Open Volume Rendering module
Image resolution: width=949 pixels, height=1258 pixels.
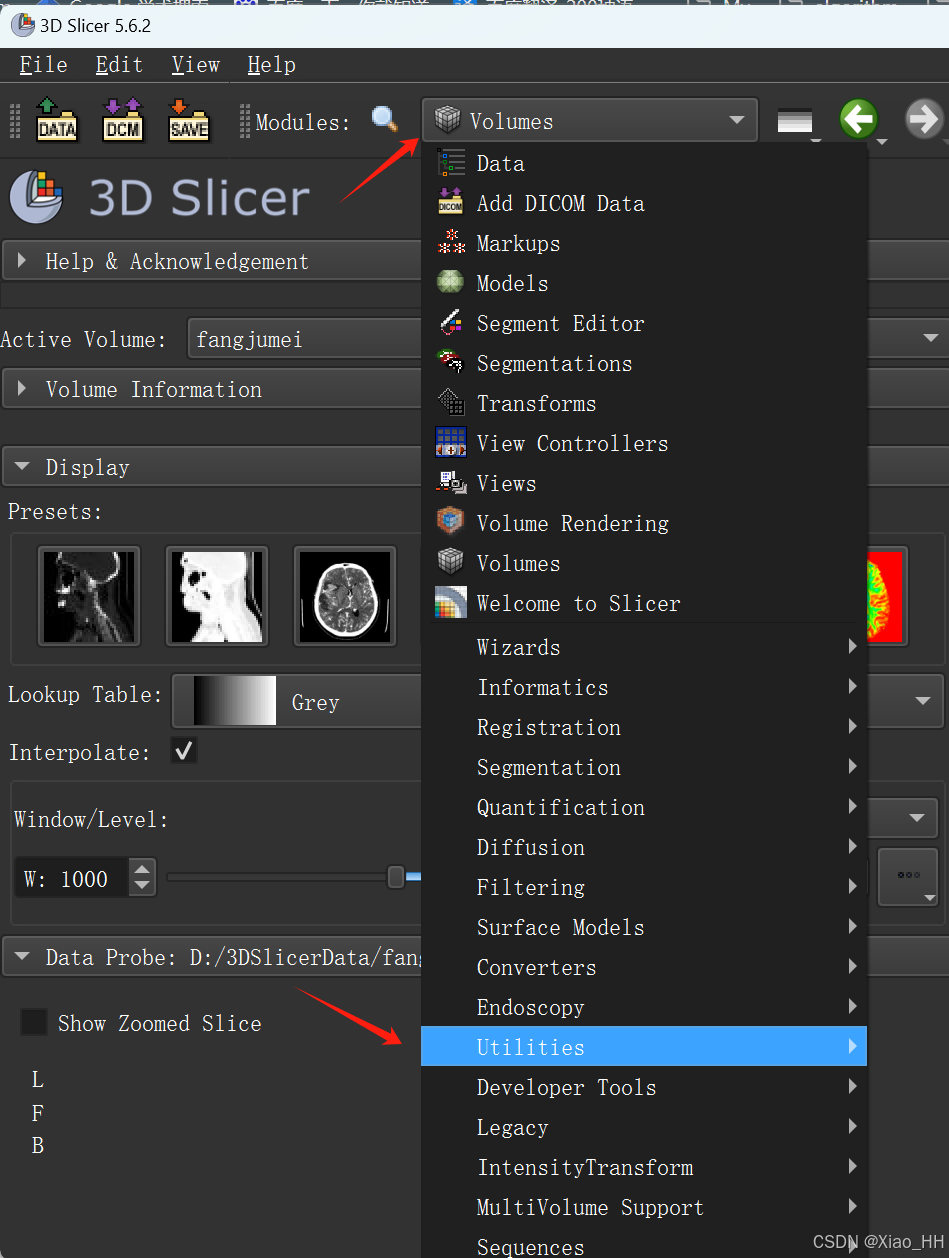[644, 523]
